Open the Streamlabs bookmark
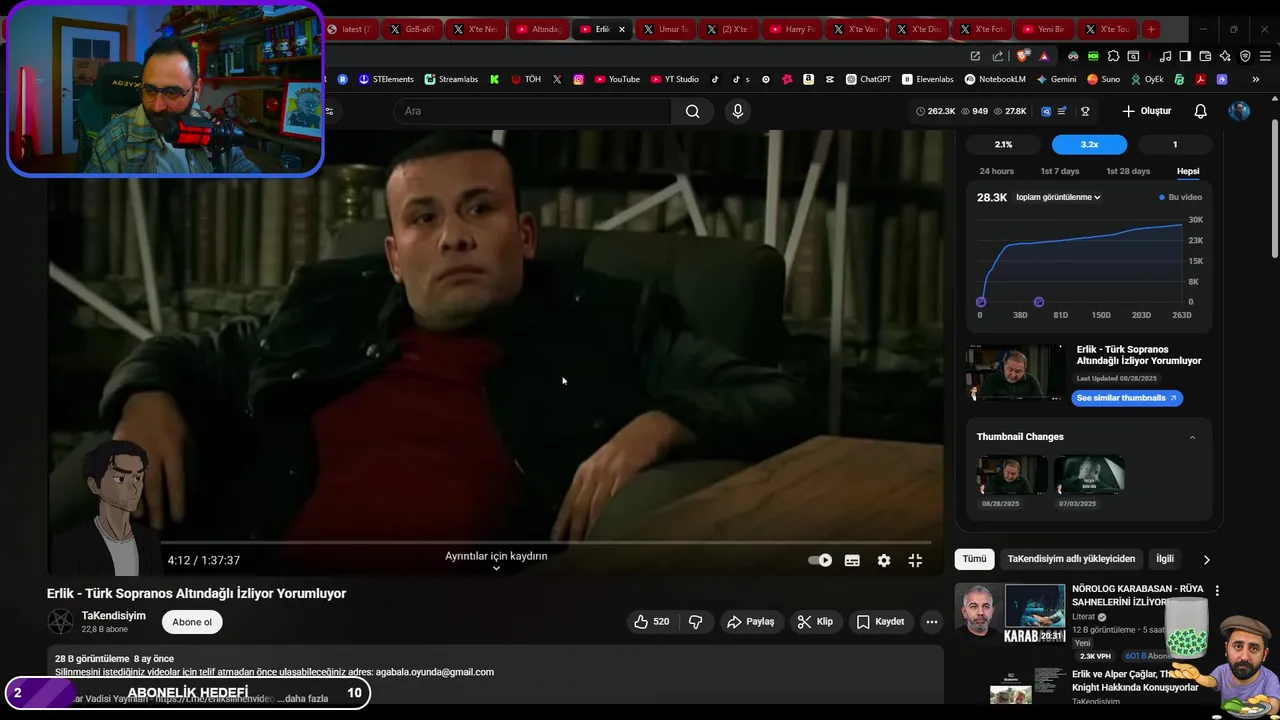The height and width of the screenshot is (720, 1280). click(451, 79)
